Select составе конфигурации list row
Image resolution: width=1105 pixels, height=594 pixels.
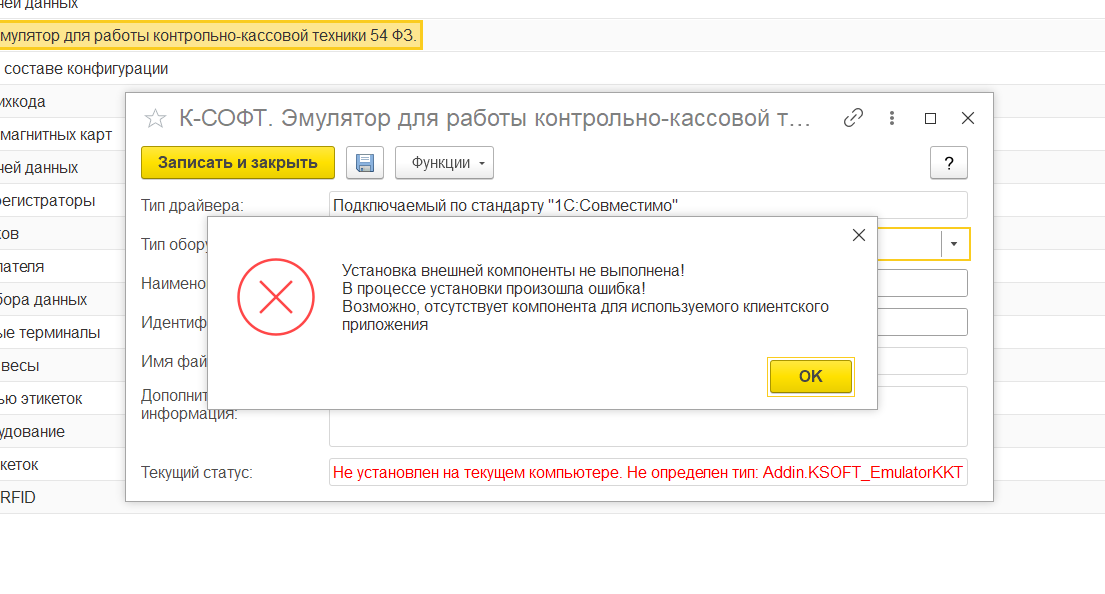pyautogui.click(x=86, y=69)
